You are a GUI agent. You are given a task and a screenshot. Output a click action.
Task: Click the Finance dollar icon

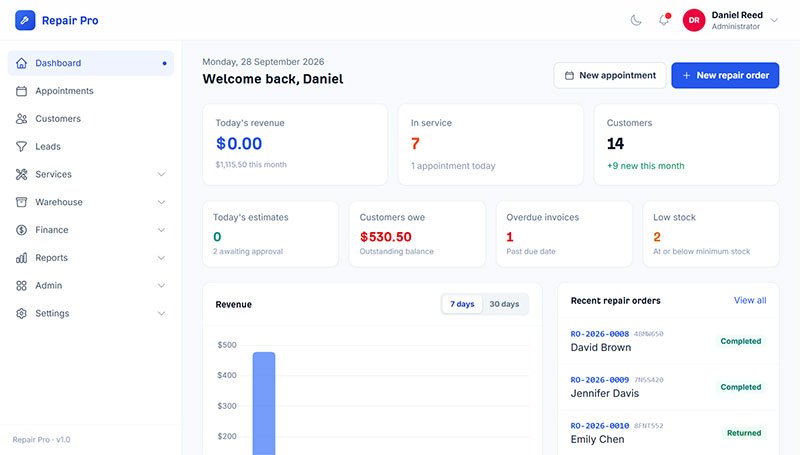(x=21, y=230)
